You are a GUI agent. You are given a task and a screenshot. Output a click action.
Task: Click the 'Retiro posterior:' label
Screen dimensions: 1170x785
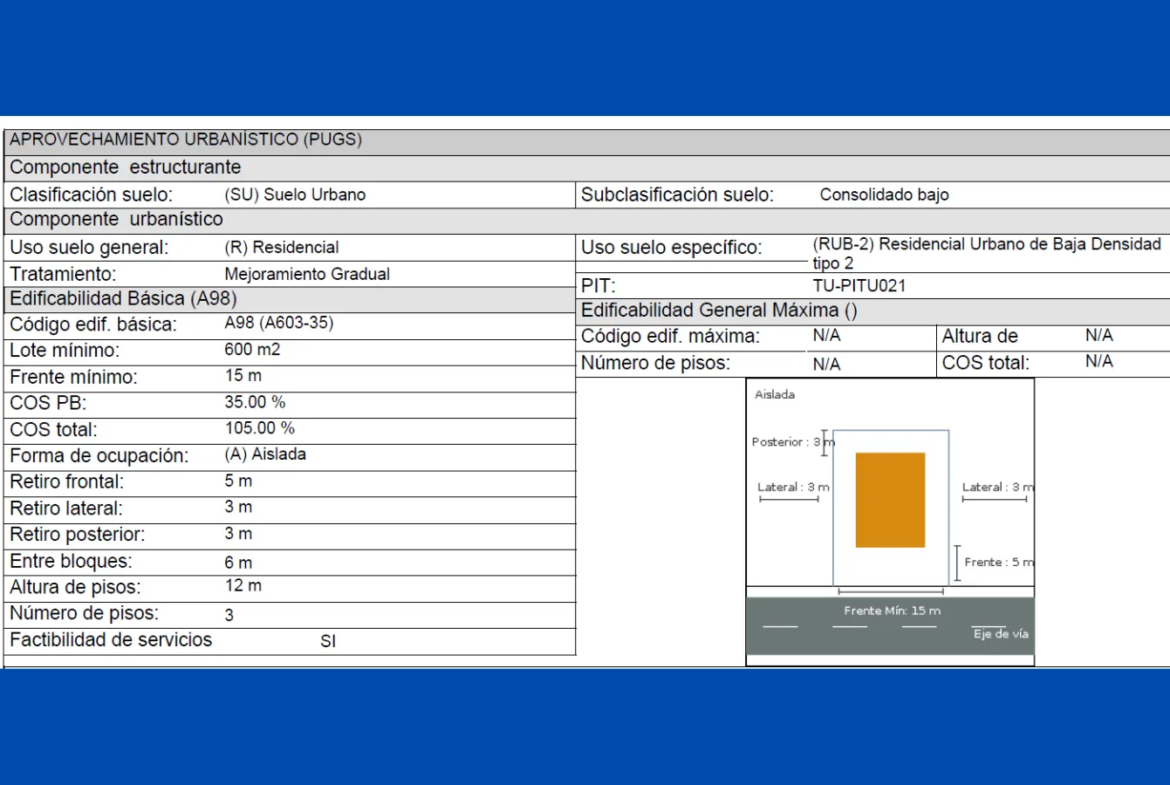pyautogui.click(x=77, y=535)
